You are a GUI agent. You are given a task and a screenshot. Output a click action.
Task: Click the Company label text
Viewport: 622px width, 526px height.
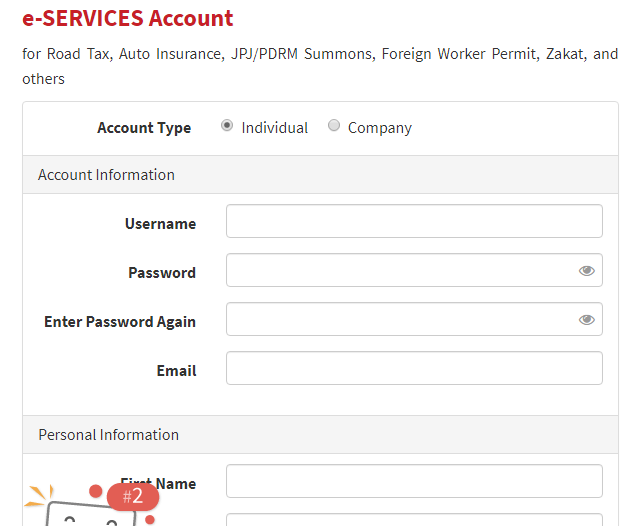coord(380,128)
